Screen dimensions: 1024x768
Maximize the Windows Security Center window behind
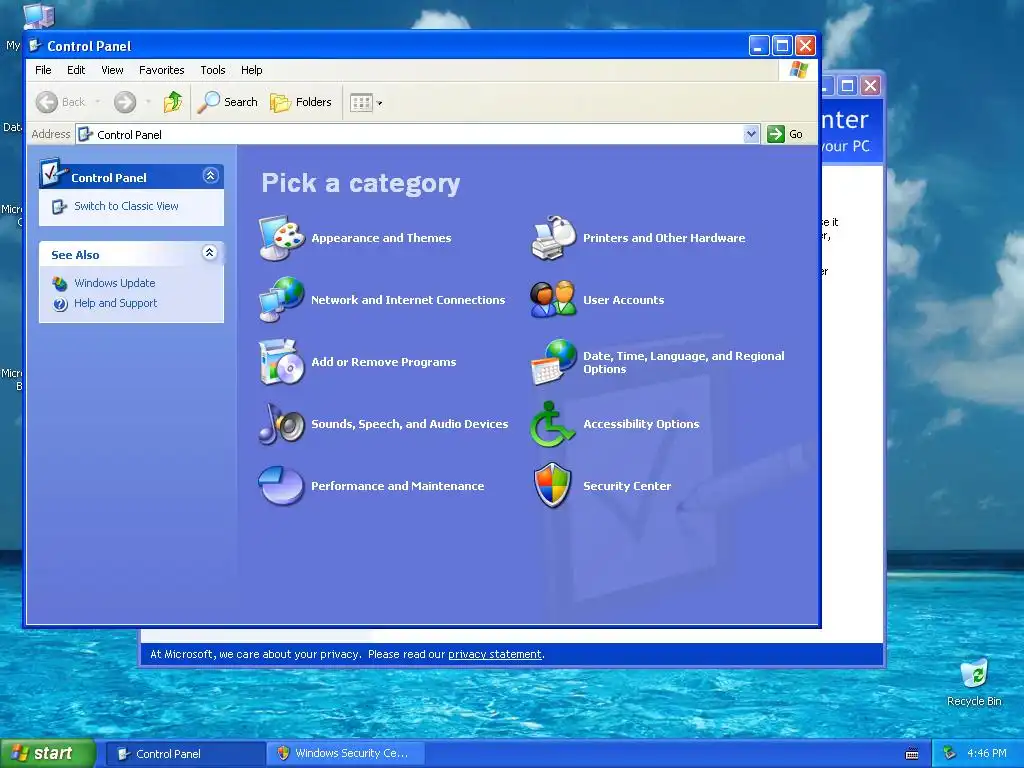(x=847, y=86)
